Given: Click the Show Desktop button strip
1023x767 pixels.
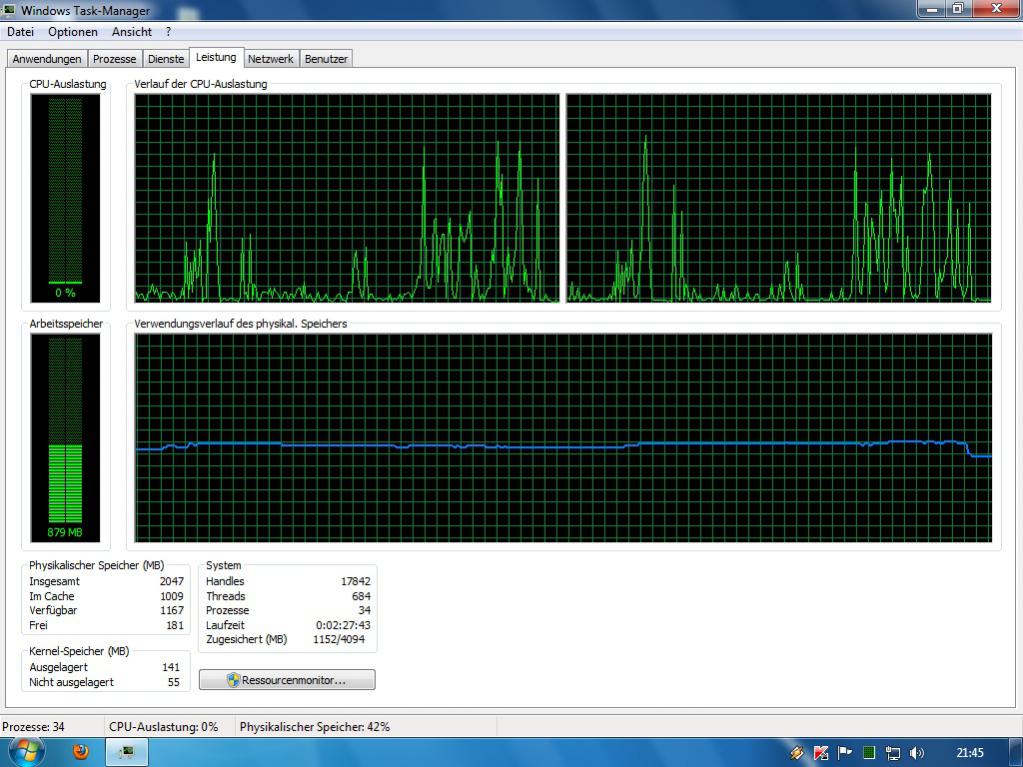Looking at the screenshot, I should (1016, 753).
